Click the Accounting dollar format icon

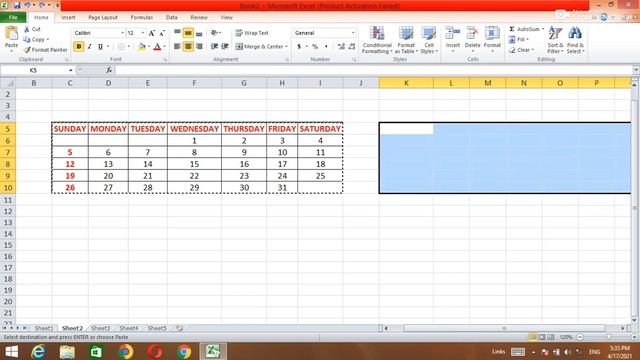(299, 47)
